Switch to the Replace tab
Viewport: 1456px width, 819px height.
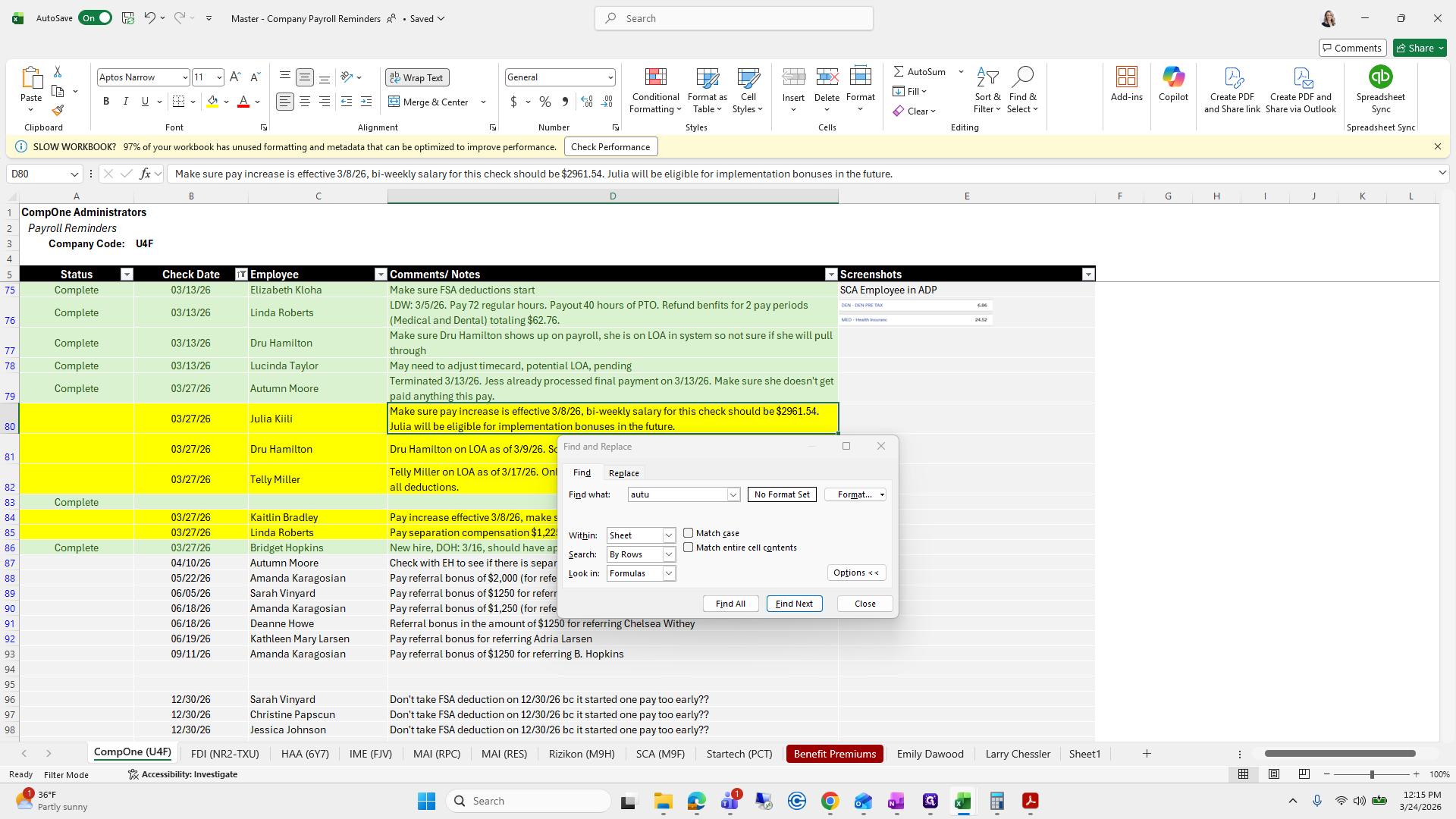tap(623, 472)
